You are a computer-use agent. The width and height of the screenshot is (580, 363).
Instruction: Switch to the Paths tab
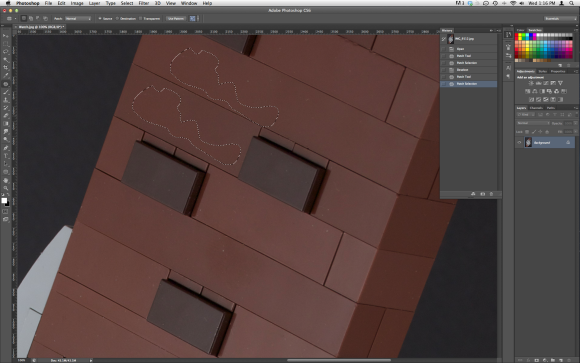point(551,108)
